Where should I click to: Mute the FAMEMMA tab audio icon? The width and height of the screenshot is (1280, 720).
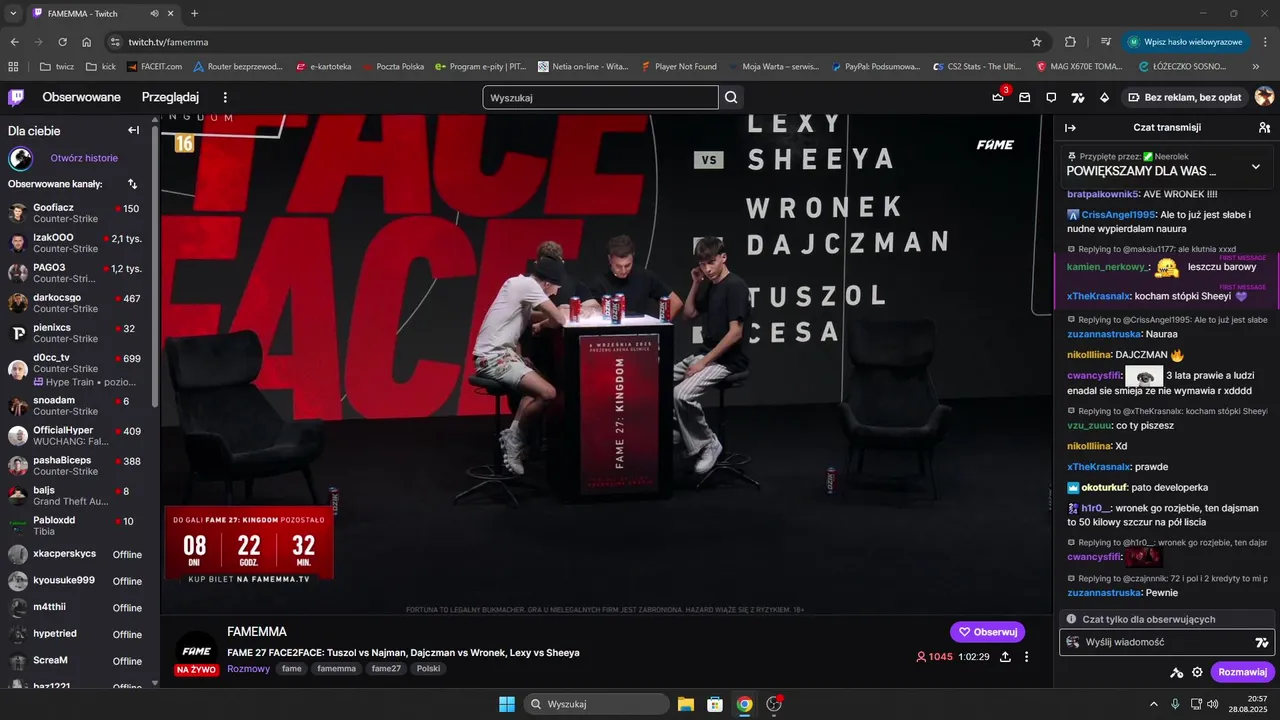pos(155,13)
